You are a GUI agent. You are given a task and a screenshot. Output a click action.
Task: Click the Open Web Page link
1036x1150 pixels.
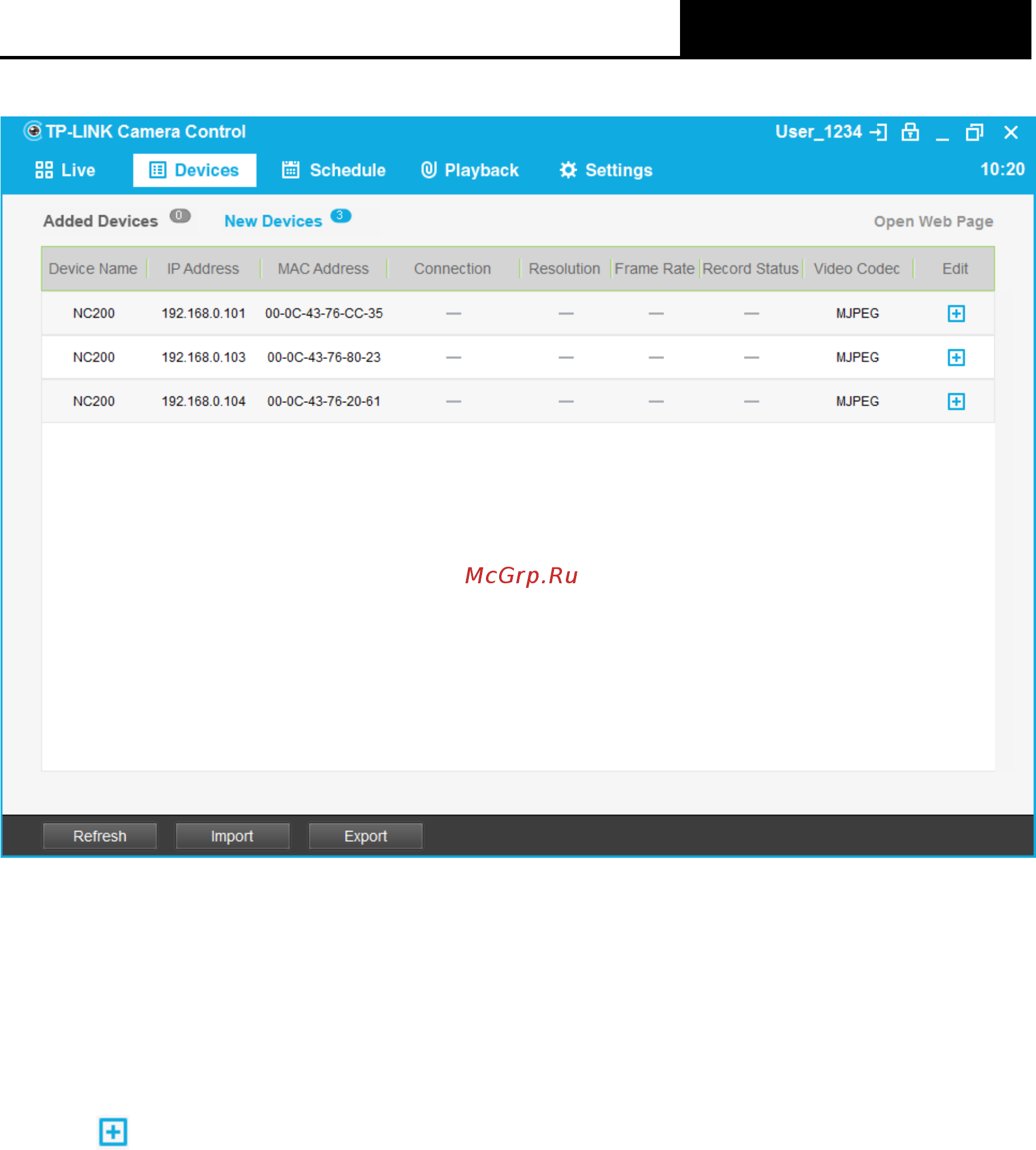(x=933, y=221)
